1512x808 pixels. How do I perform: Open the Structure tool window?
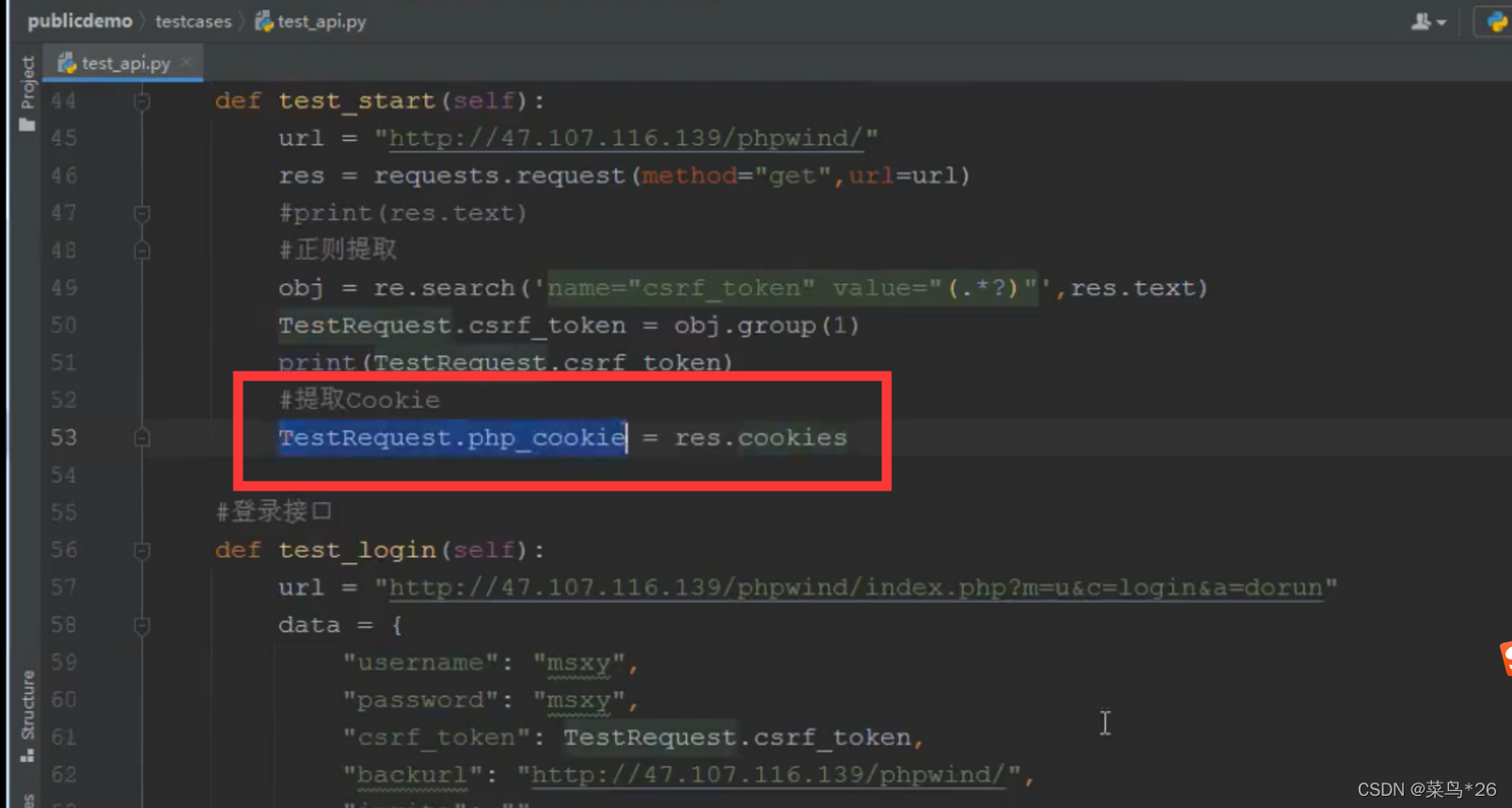click(x=27, y=716)
